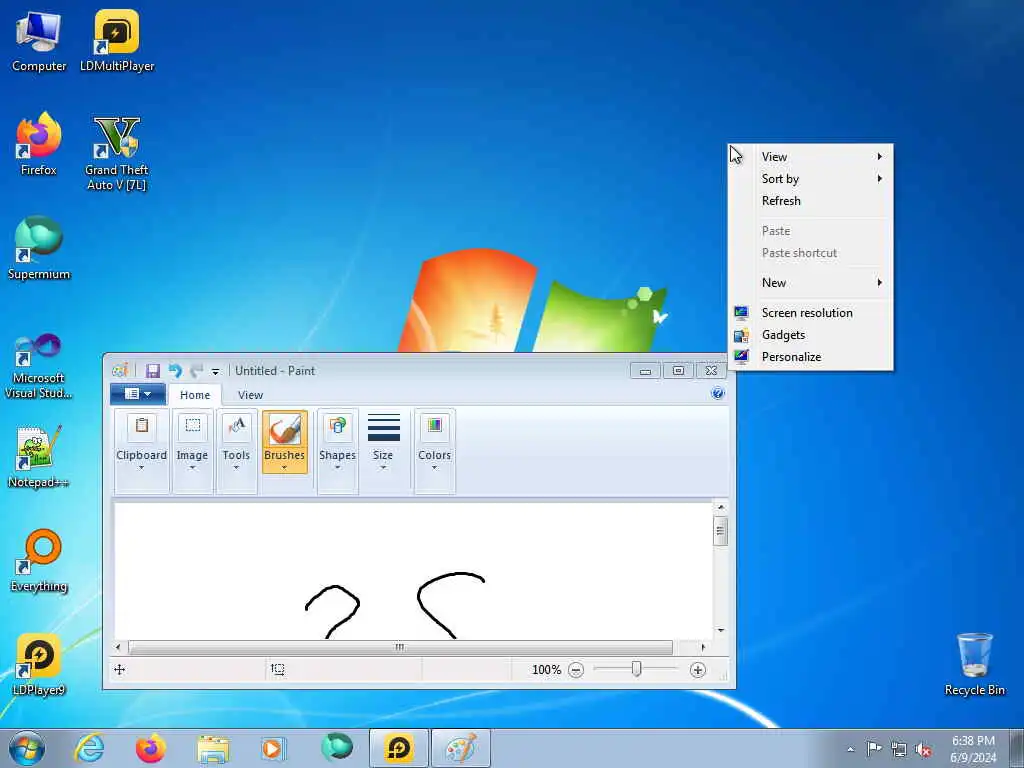Image resolution: width=1024 pixels, height=768 pixels.
Task: Switch to LDPlayer taskbar button
Action: coord(399,748)
